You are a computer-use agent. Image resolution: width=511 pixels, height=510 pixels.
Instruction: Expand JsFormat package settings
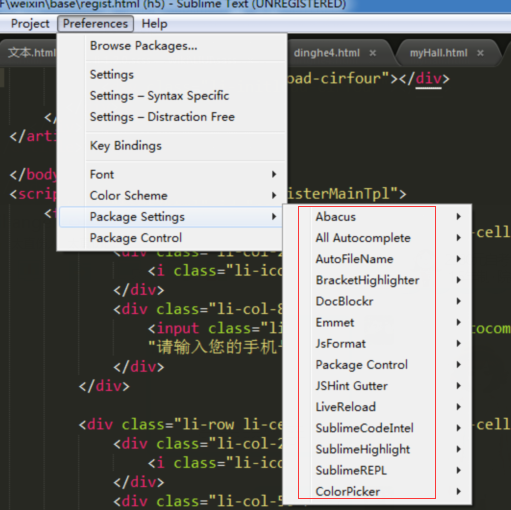pos(377,344)
